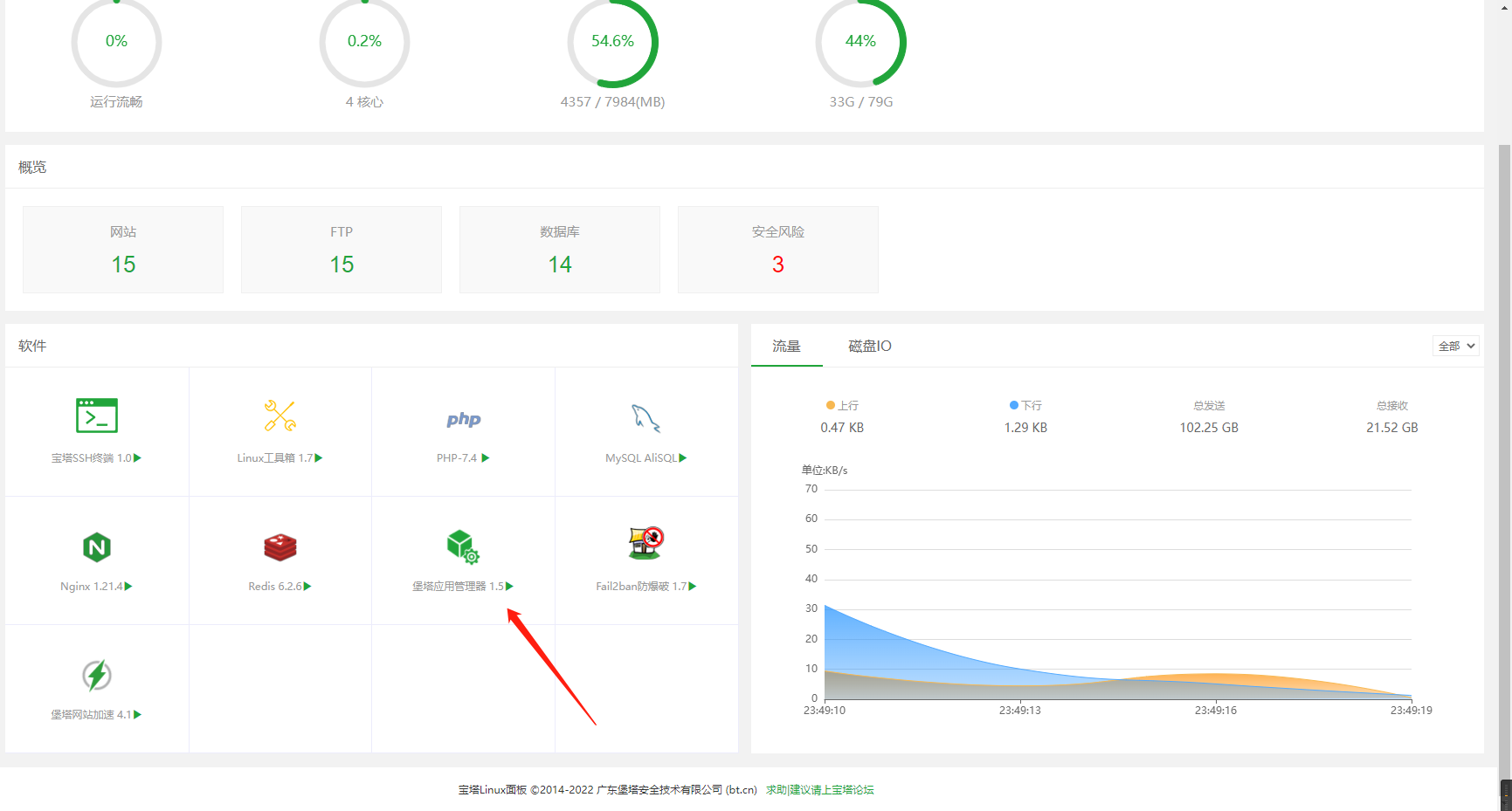Viewport: 1512px width, 811px height.
Task: Click the Fail2ban防爆破 1.7 label
Action: [641, 586]
